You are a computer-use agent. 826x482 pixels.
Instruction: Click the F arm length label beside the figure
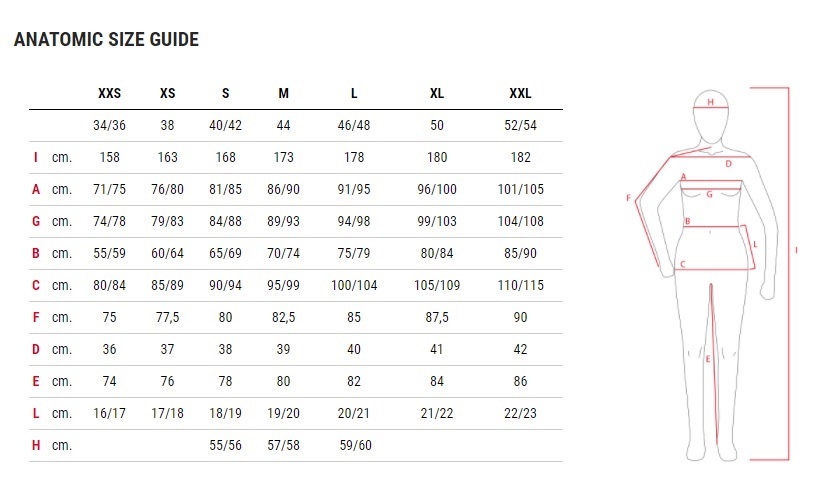[628, 197]
